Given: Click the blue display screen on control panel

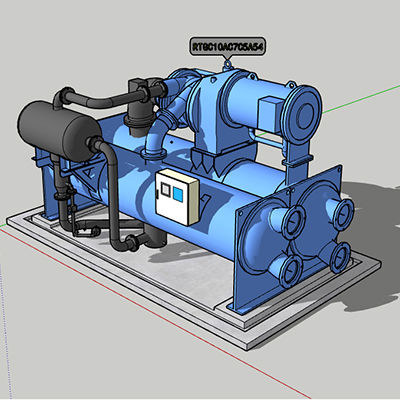Looking at the screenshot, I should coord(178,194).
